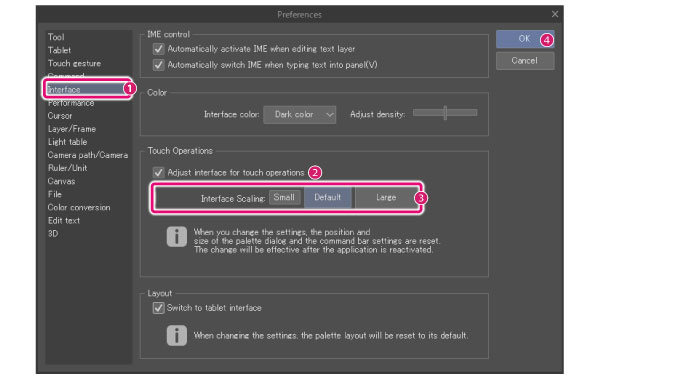
Task: Click the Adjust density slider
Action: click(445, 113)
